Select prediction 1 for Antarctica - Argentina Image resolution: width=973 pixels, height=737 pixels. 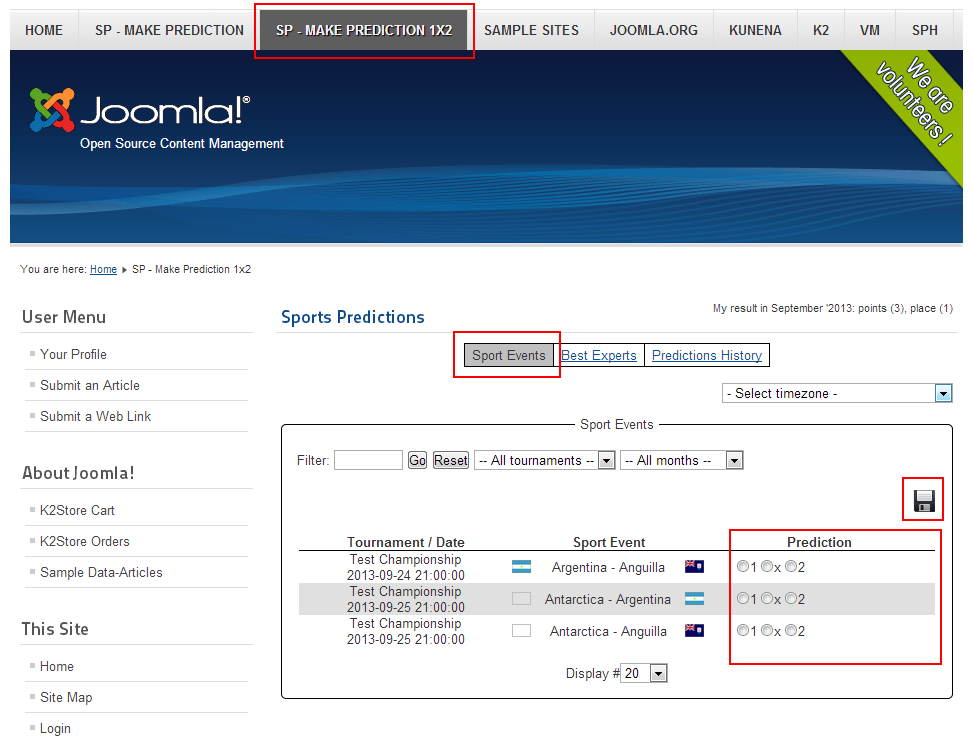tap(743, 599)
